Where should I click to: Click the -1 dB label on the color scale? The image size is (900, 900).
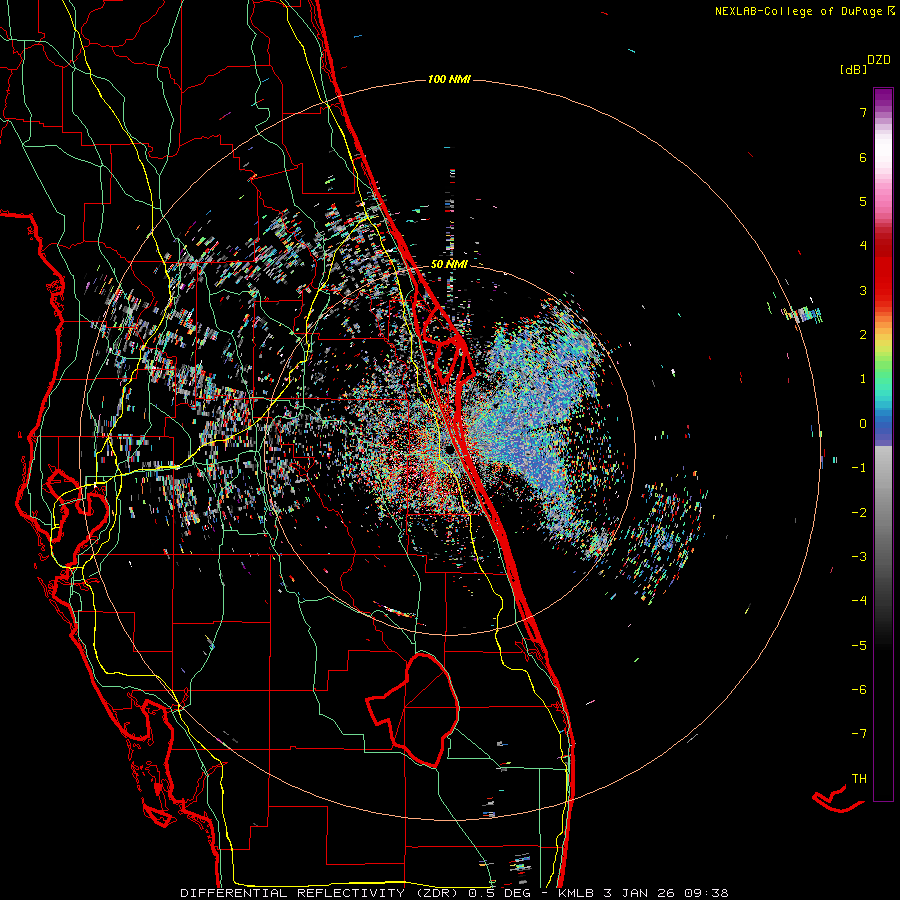coord(859,468)
